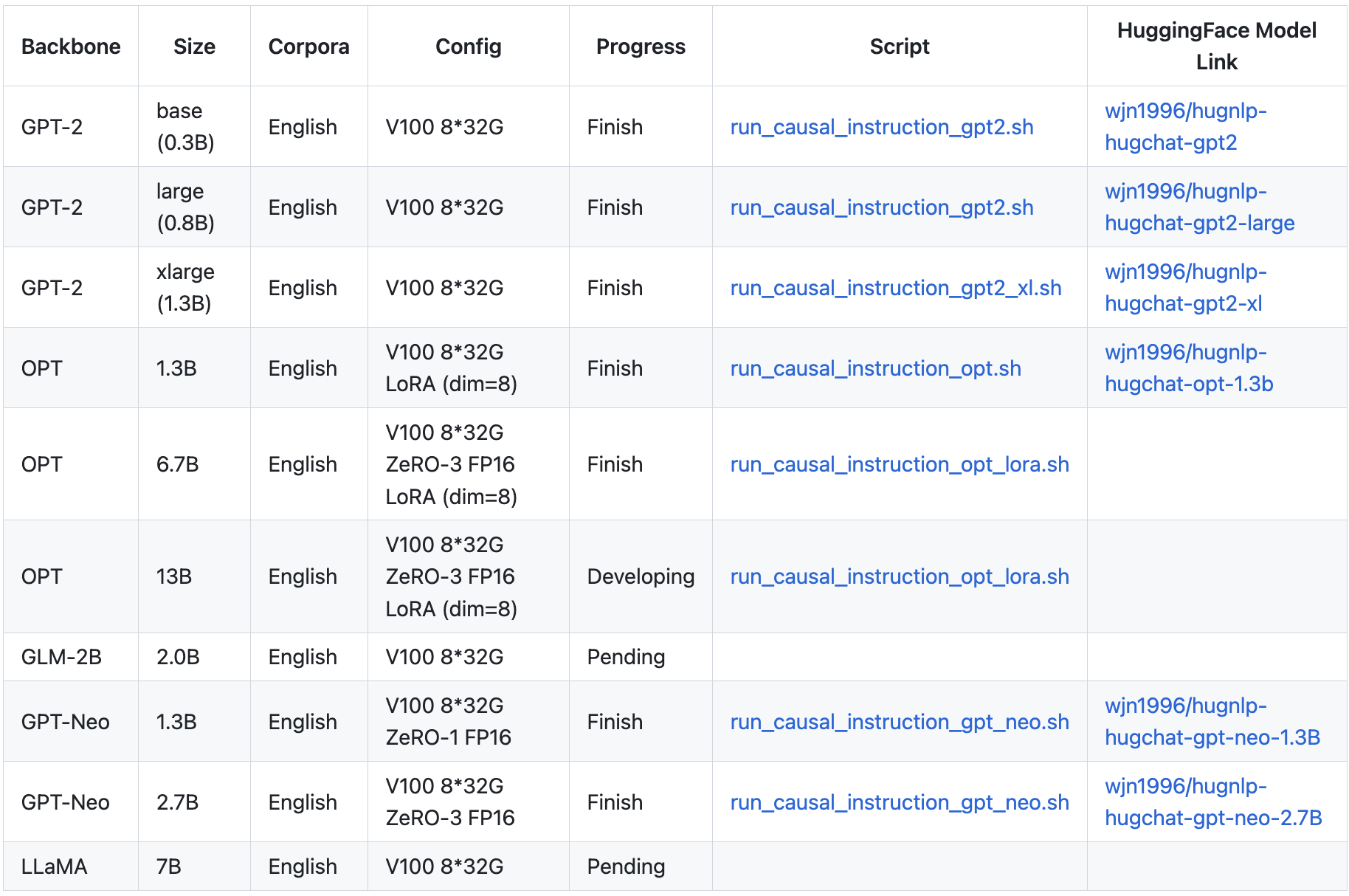Click "GPT-2" backbone cell in the xlarge row
The image size is (1349, 896).
click(71, 288)
